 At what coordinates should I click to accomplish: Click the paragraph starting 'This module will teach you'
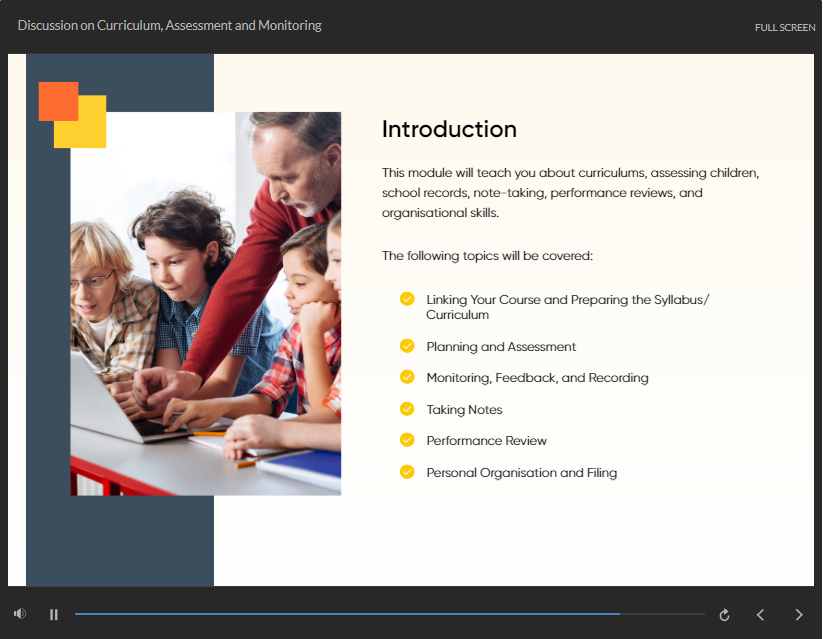[571, 193]
